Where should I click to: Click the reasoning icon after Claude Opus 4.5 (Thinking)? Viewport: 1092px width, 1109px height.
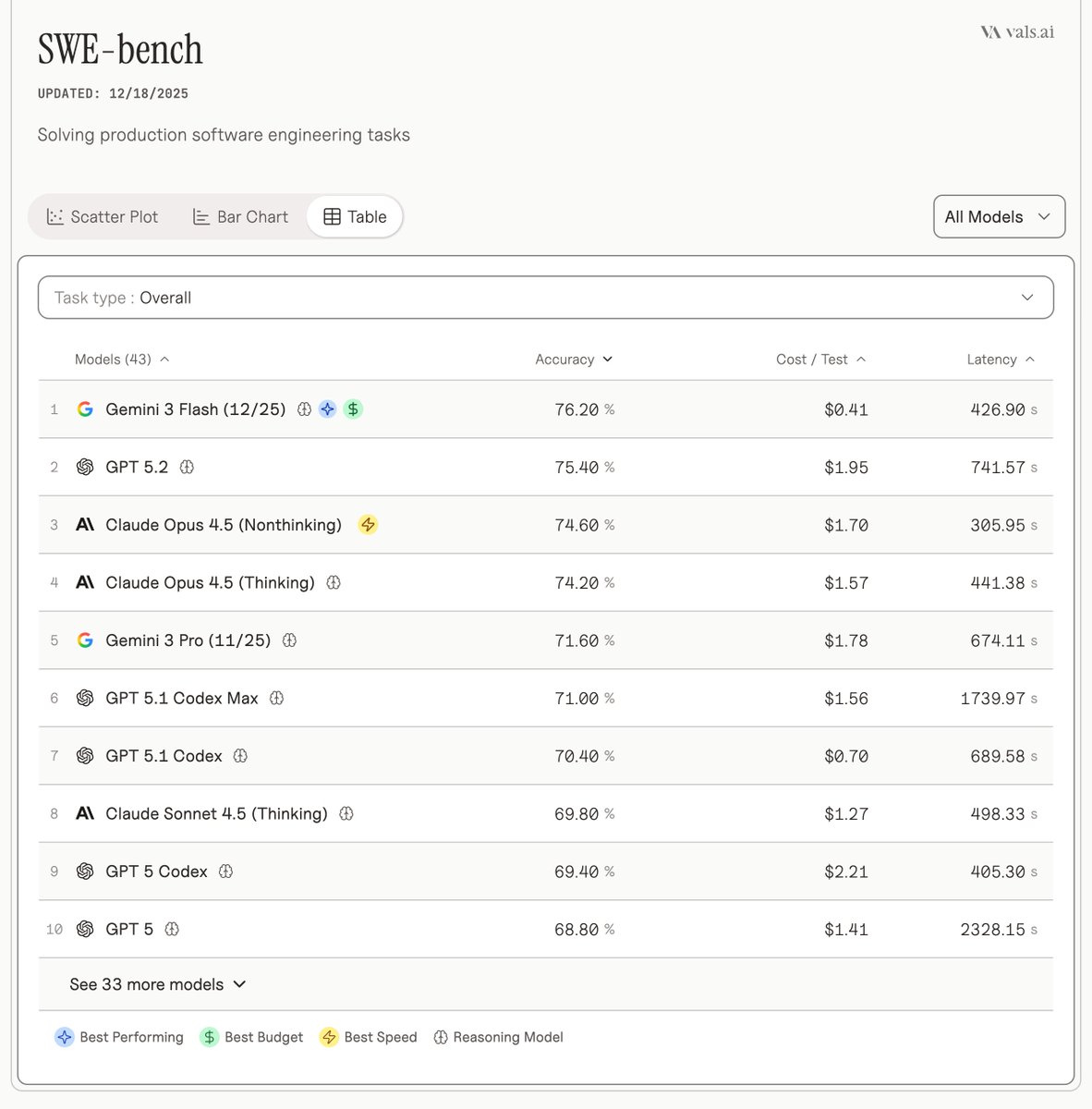pos(334,583)
